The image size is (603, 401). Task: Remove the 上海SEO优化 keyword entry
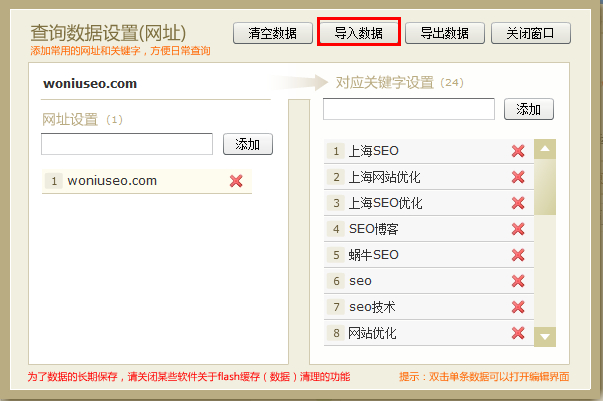[518, 203]
